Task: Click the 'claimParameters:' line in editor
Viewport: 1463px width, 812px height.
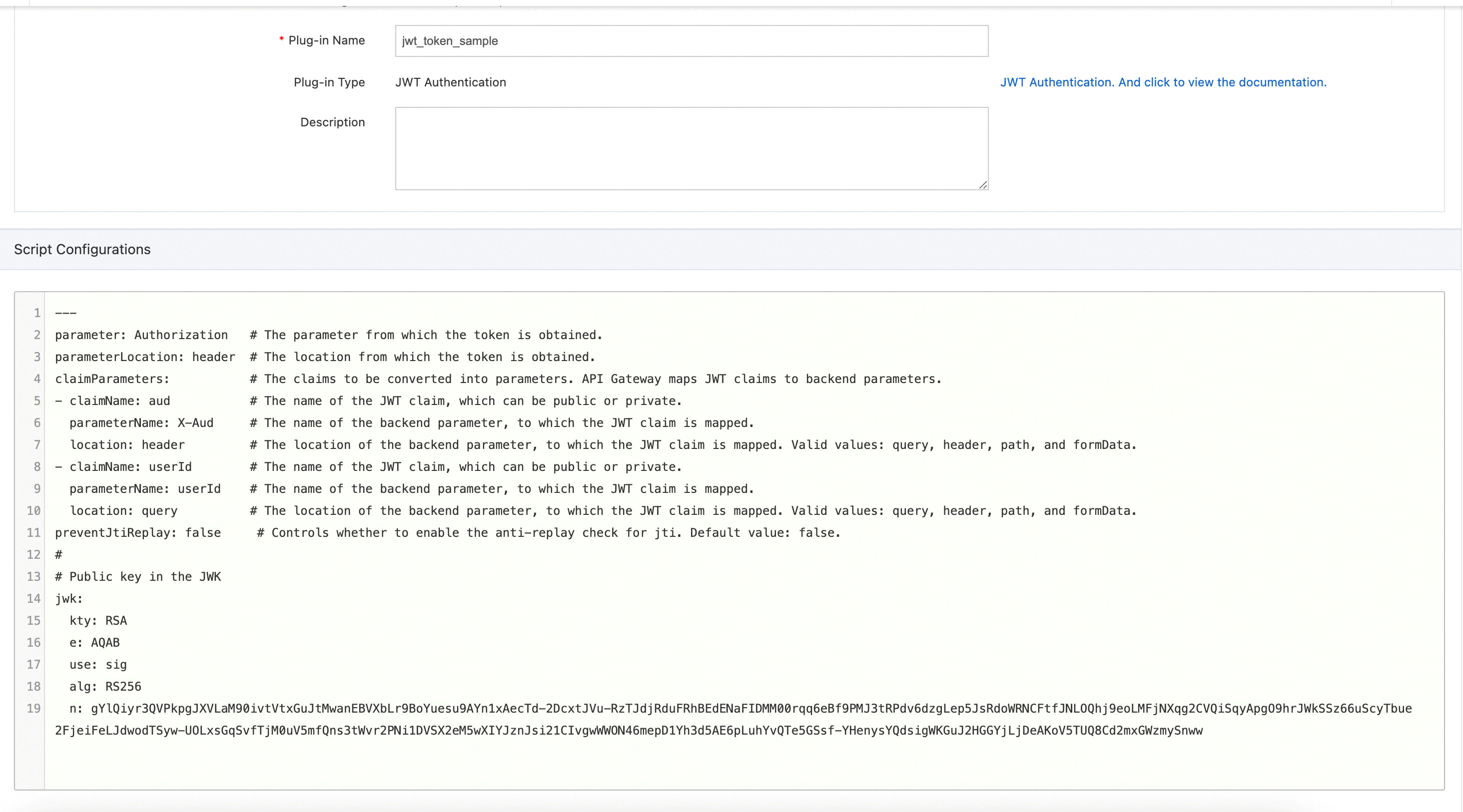Action: pyautogui.click(x=112, y=379)
